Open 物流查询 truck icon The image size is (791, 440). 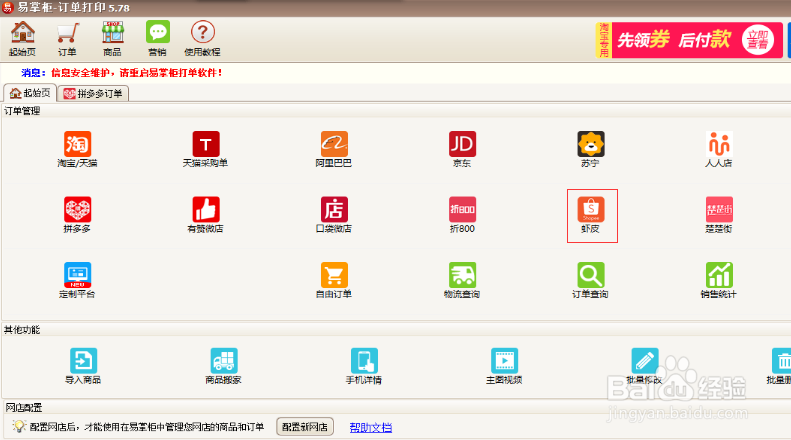pyautogui.click(x=462, y=281)
